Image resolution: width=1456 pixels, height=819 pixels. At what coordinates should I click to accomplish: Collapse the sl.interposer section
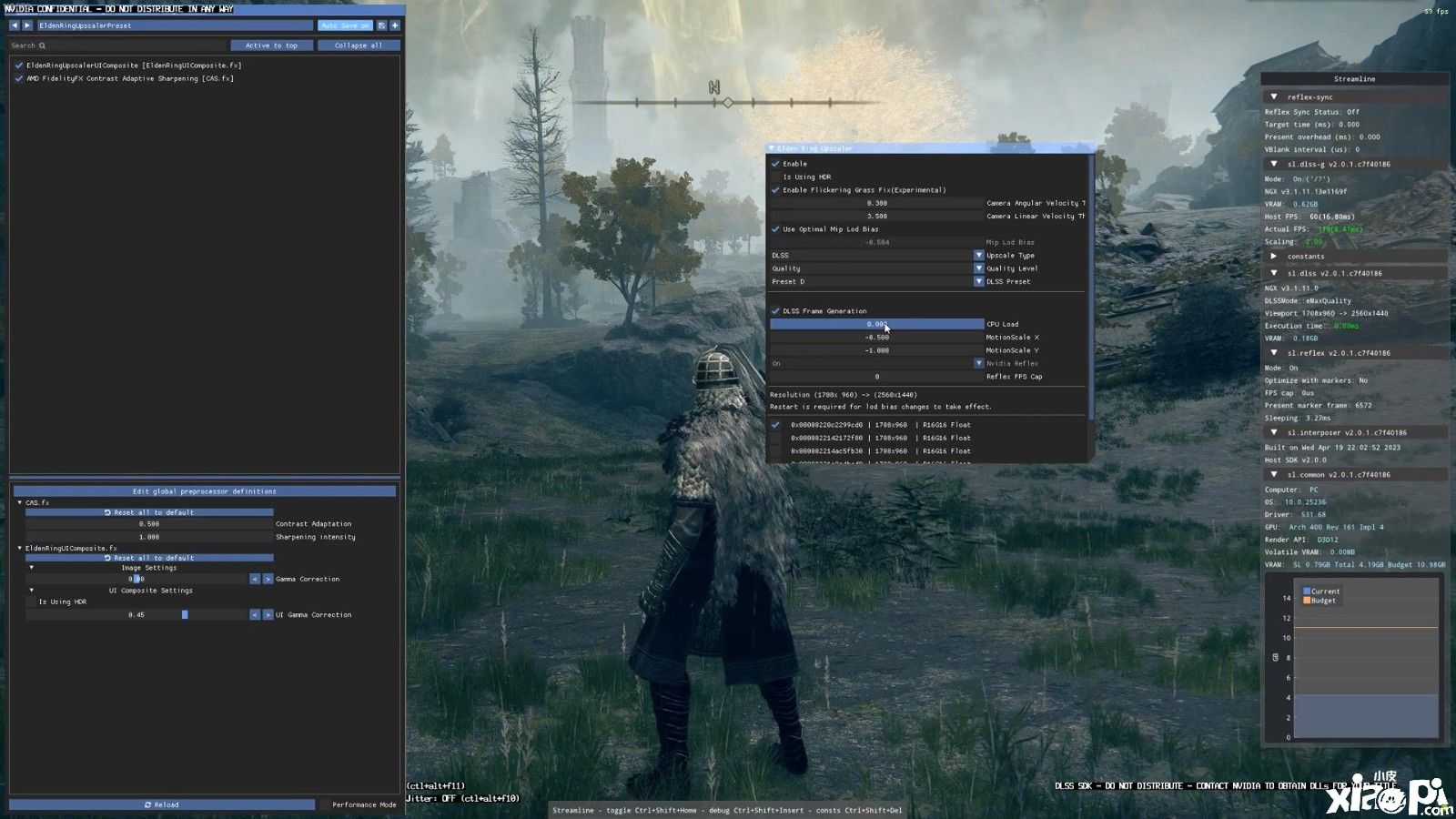[x=1273, y=433]
